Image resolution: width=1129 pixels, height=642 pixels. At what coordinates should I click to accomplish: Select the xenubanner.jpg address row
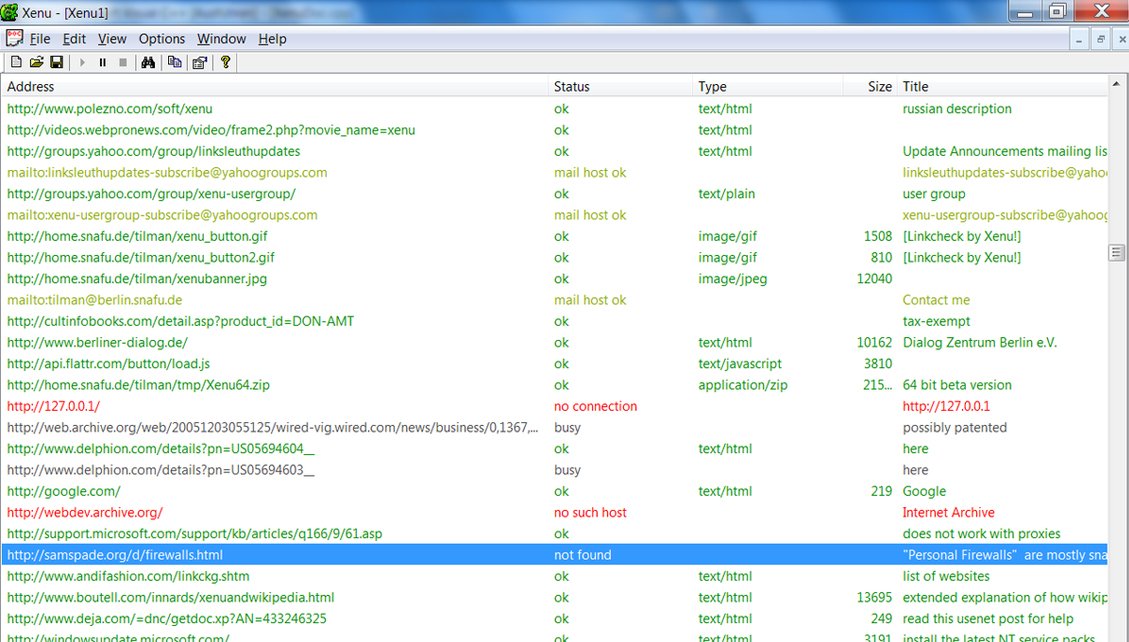point(554,279)
